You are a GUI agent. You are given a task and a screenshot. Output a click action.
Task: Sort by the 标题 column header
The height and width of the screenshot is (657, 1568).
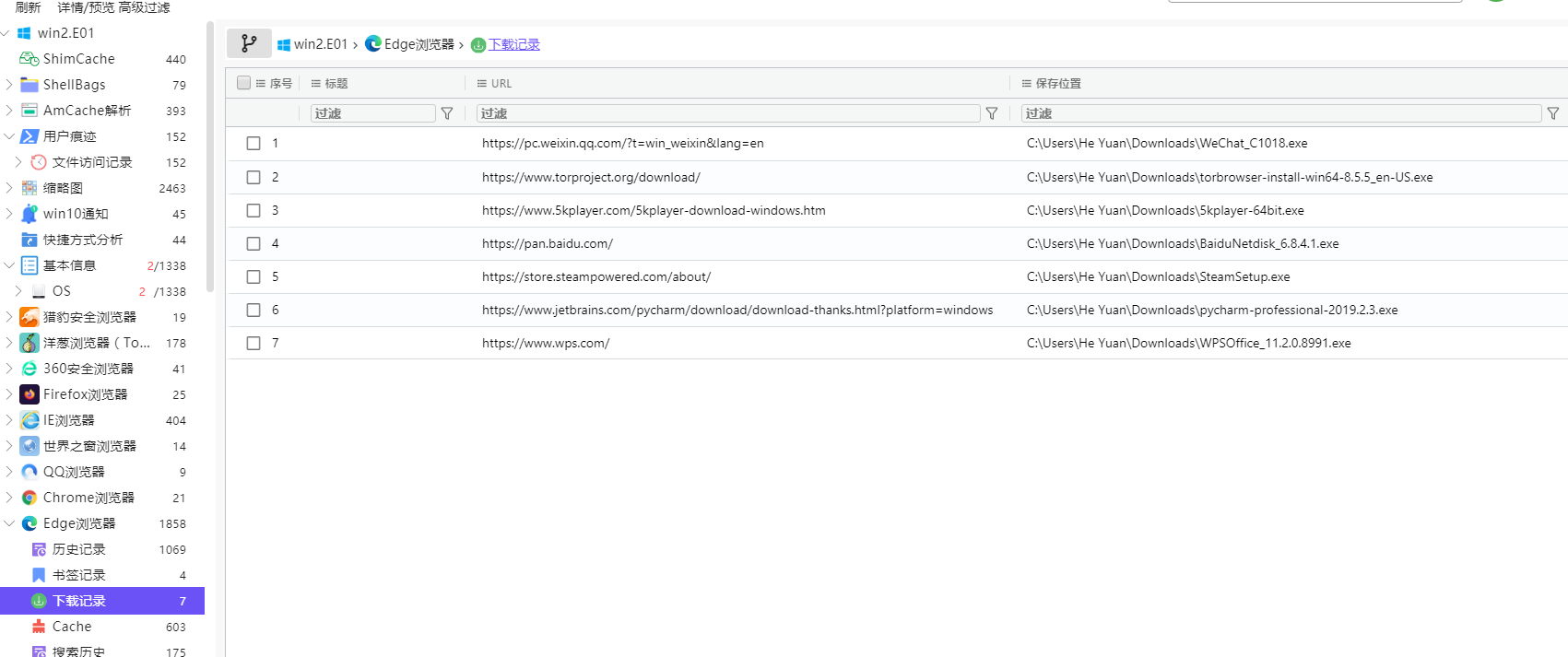click(x=329, y=83)
